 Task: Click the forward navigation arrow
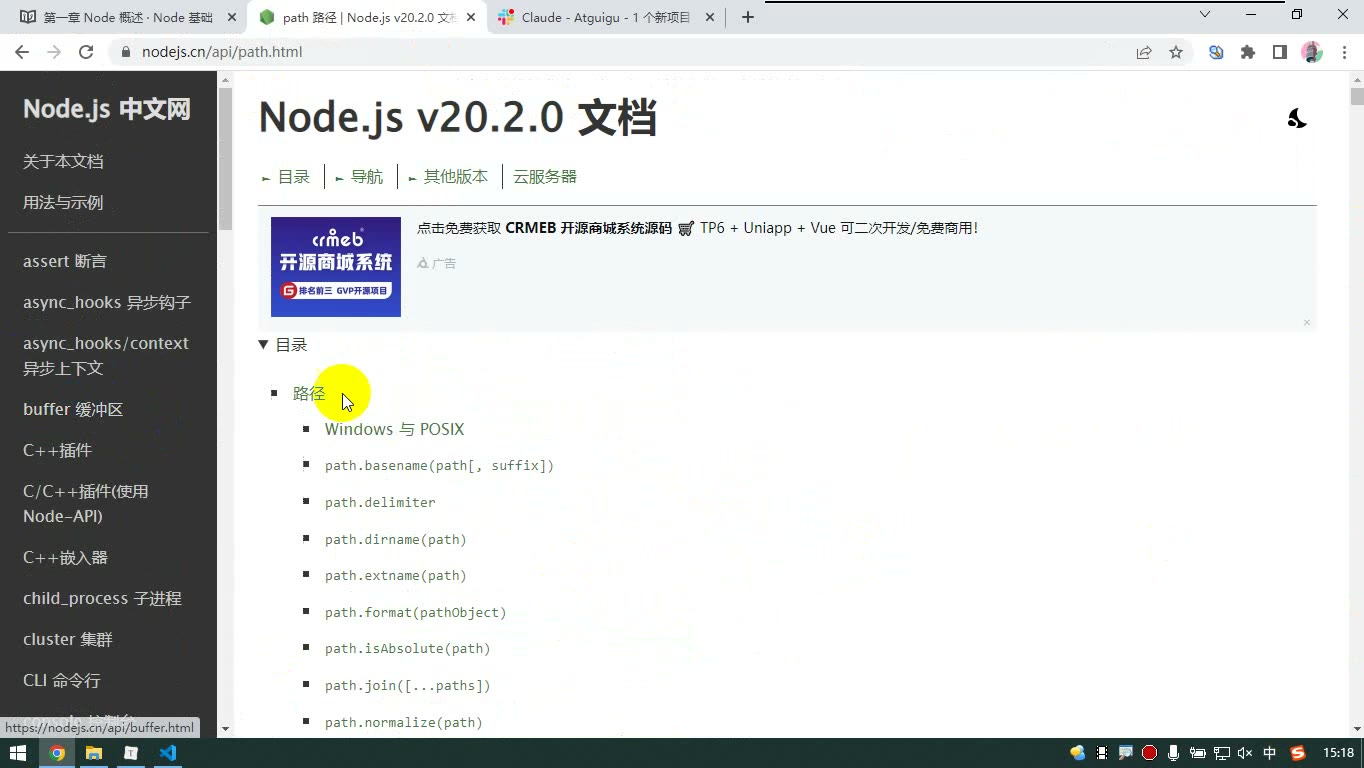[x=54, y=52]
